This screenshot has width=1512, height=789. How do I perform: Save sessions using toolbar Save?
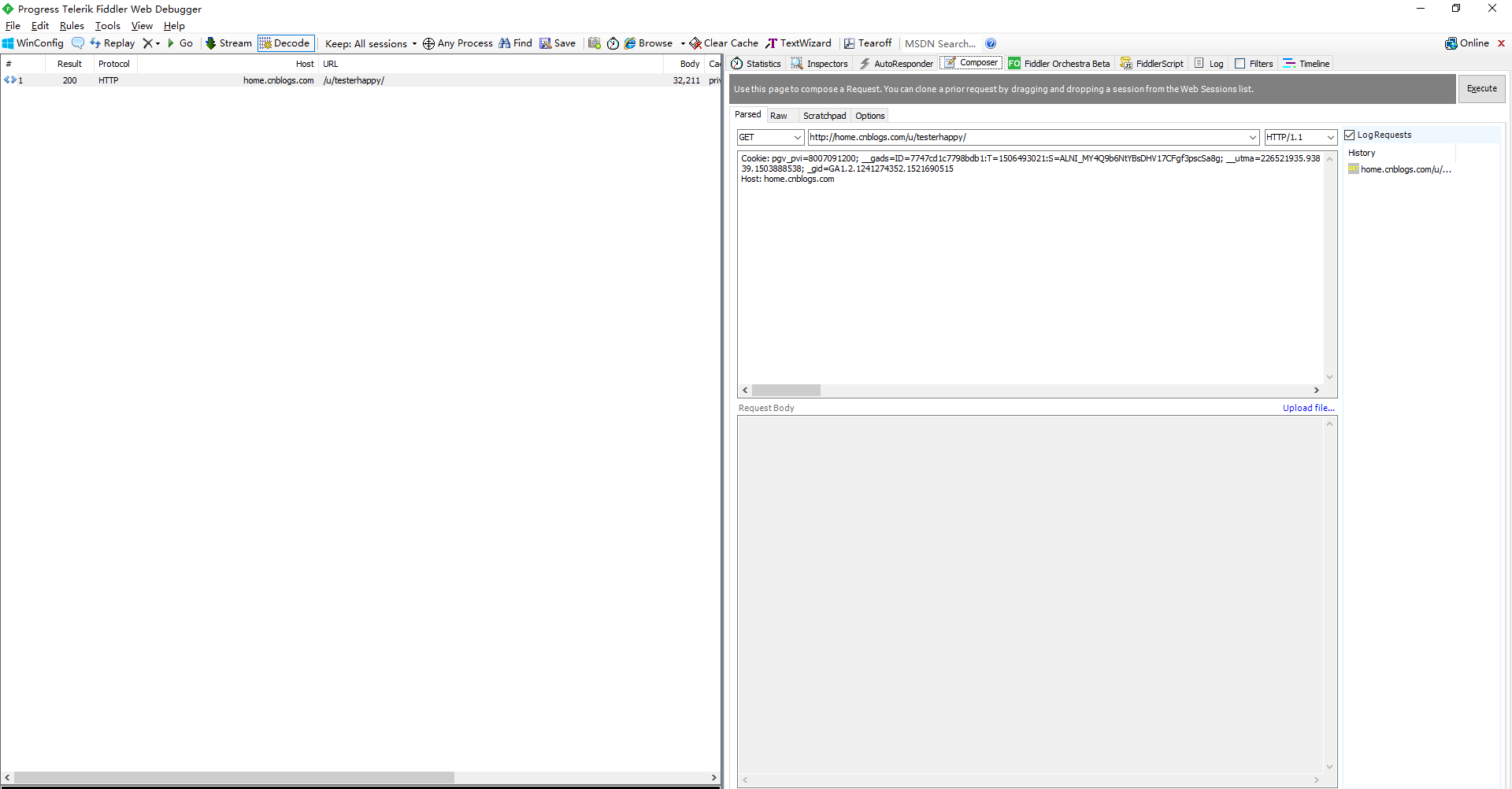click(x=558, y=43)
